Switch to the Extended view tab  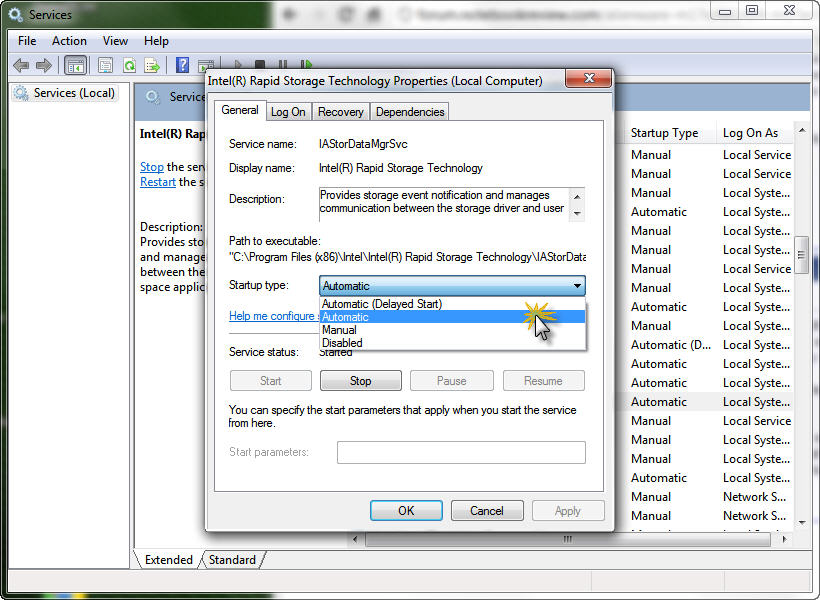pos(168,560)
